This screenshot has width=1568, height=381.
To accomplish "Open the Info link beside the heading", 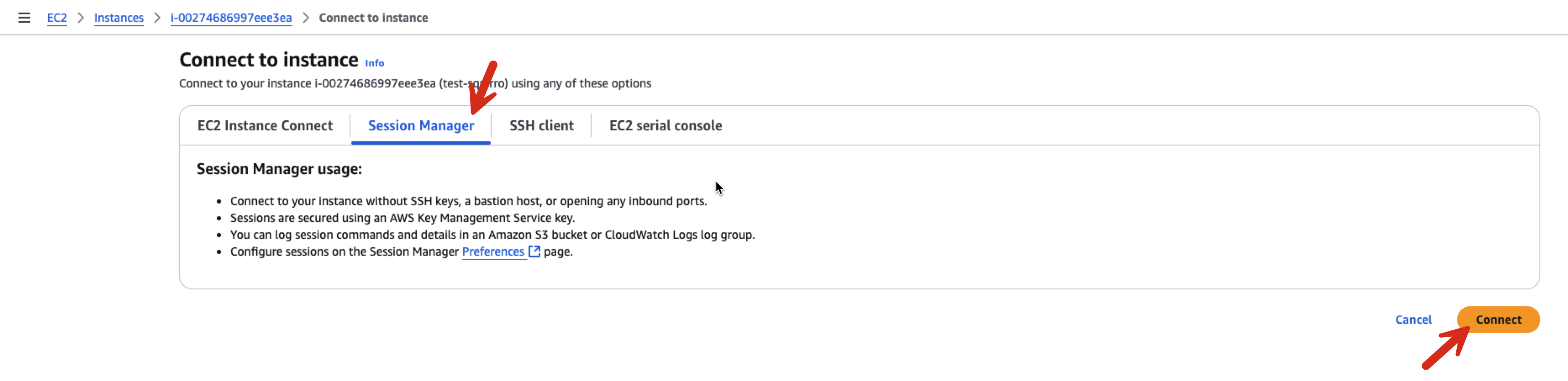I will pos(374,63).
